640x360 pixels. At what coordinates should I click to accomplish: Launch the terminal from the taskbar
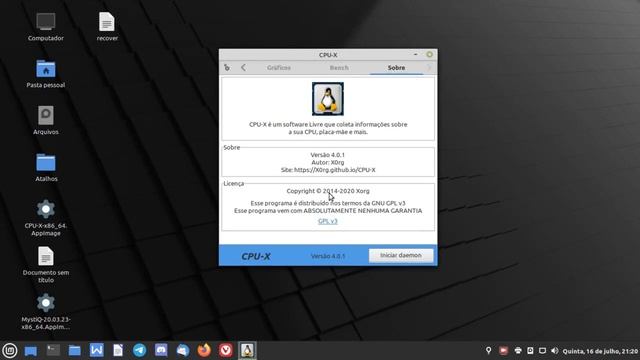point(53,350)
